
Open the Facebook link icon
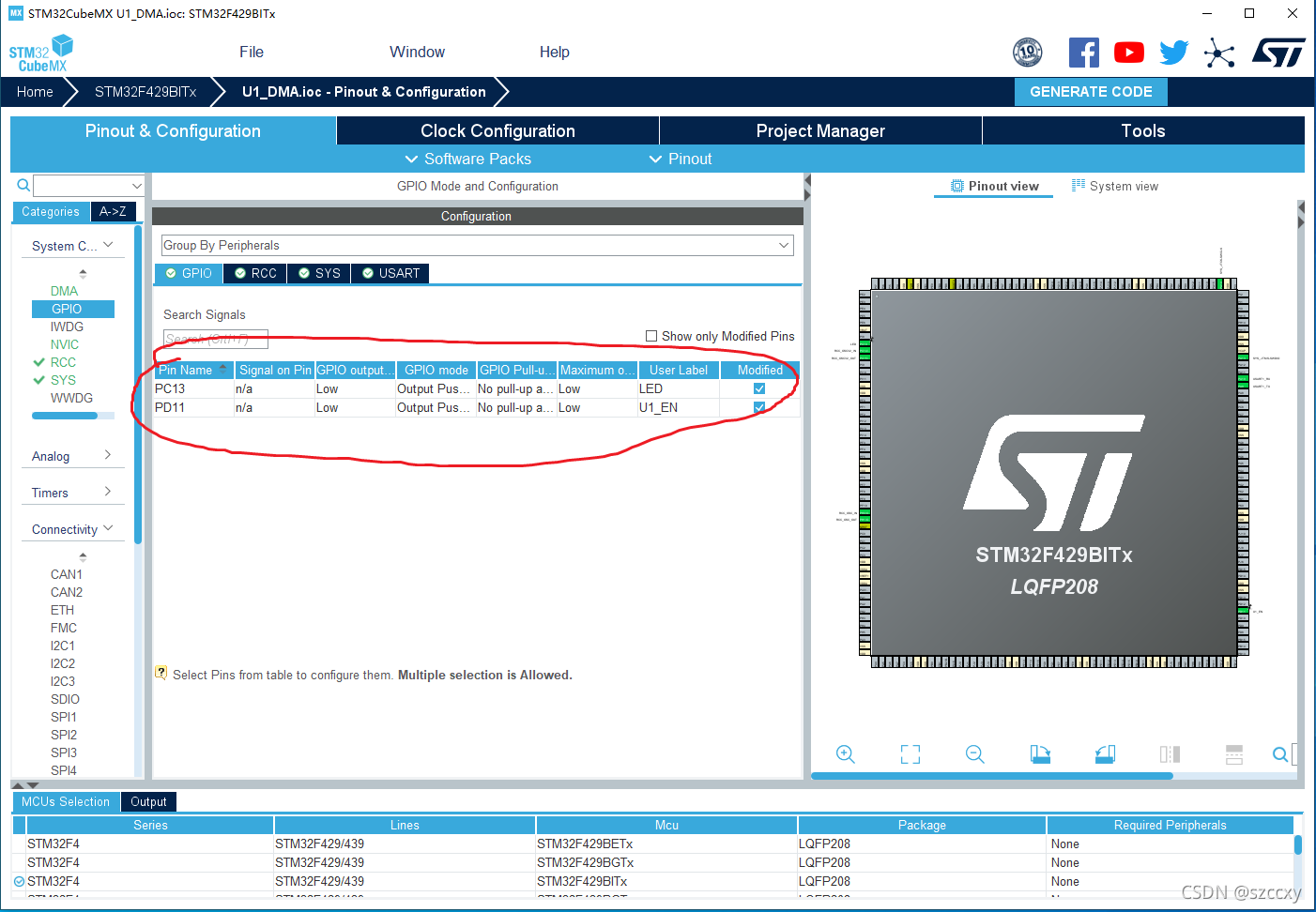click(1083, 53)
